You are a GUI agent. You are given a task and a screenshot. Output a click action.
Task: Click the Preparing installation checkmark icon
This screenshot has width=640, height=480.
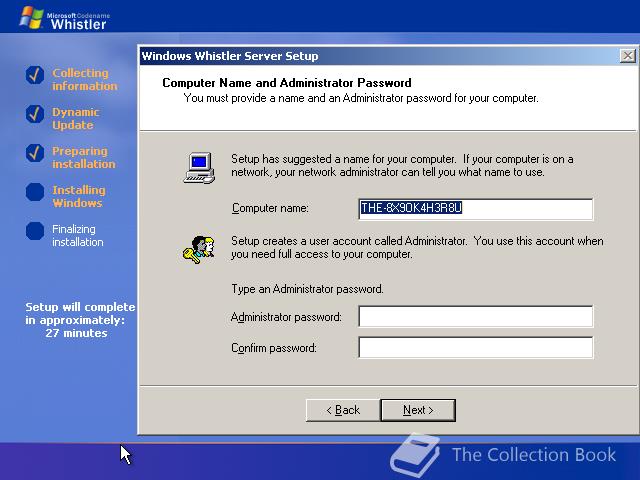[35, 153]
